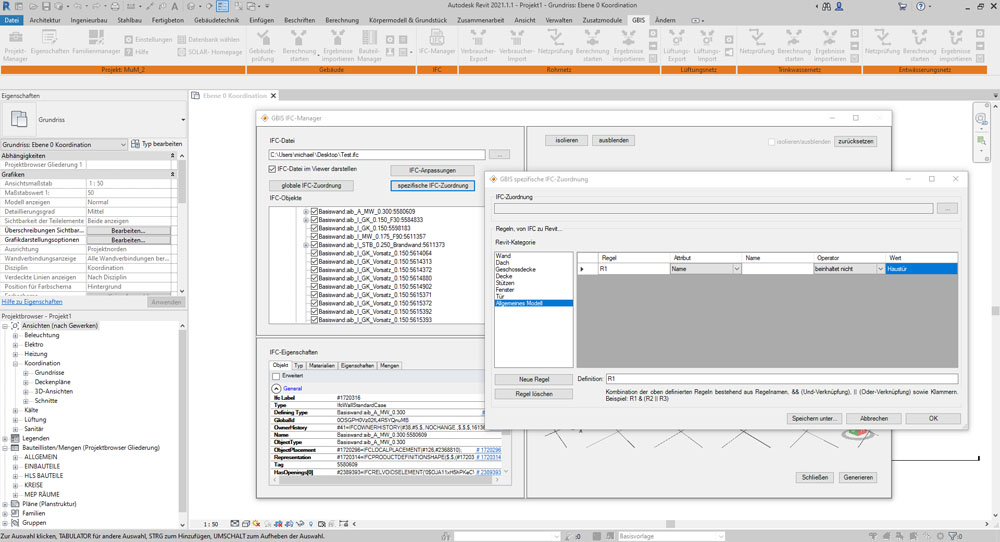Viewport: 1000px width, 542px height.
Task: Uncheck Basiswand aib_I_MW_0.175_F90:5611357 checkbox
Action: pos(314,236)
